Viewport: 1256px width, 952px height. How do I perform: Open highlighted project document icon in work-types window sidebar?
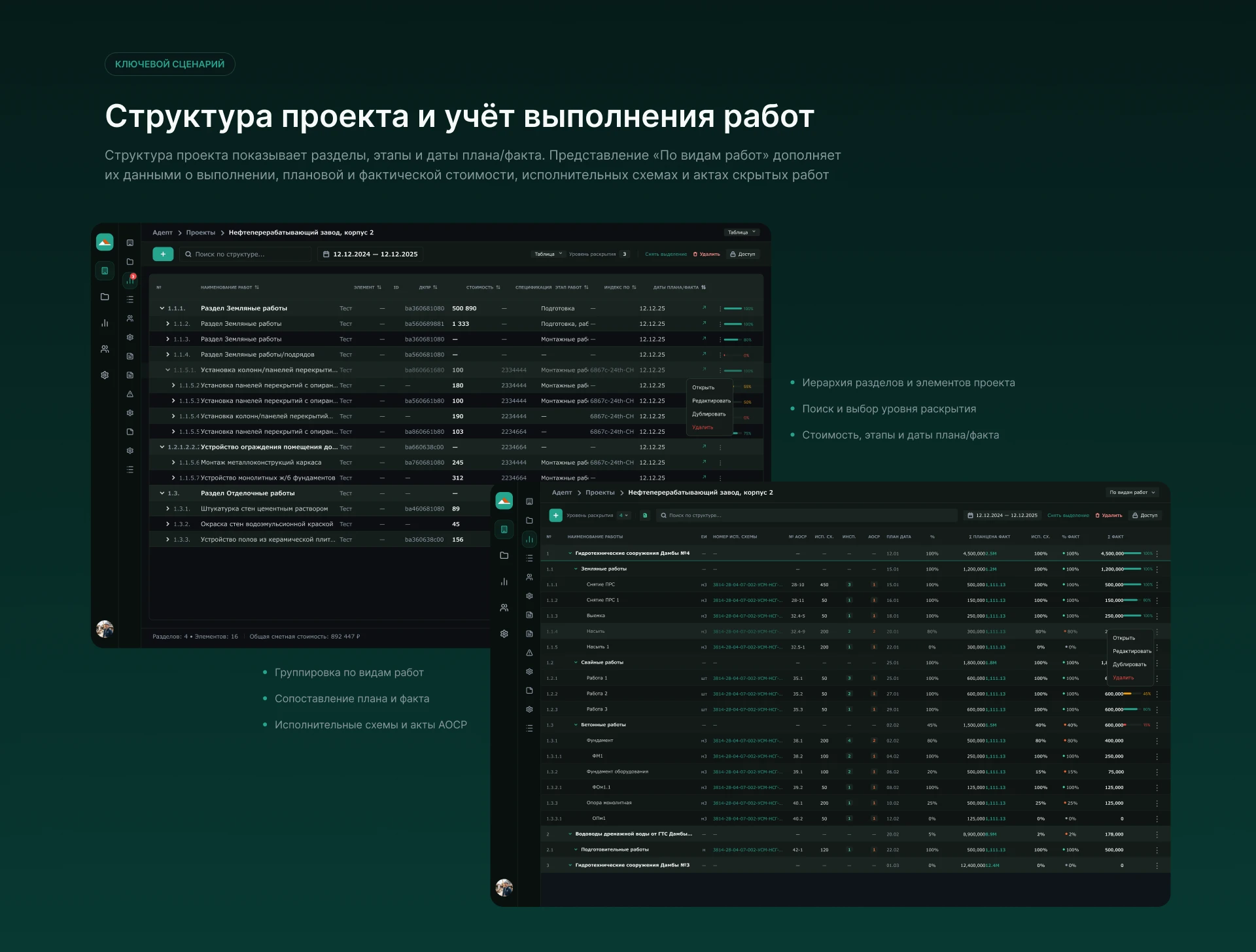tap(504, 529)
